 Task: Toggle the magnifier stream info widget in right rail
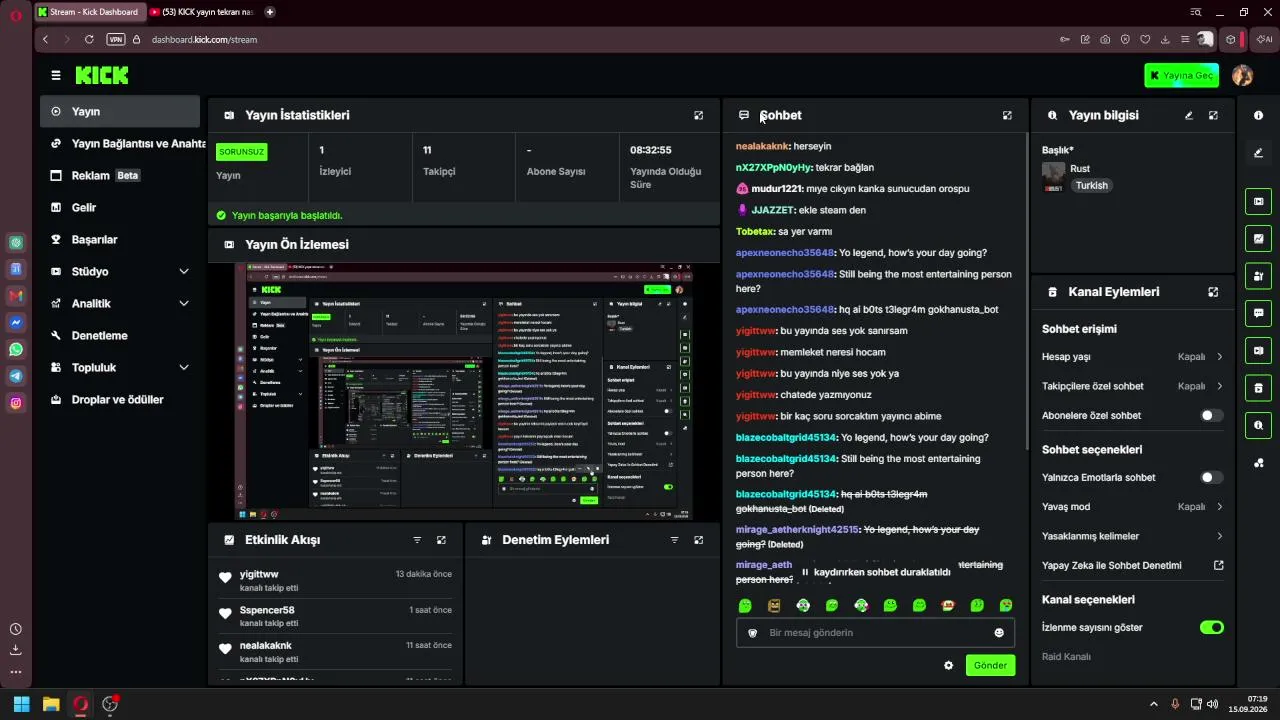click(x=1258, y=425)
